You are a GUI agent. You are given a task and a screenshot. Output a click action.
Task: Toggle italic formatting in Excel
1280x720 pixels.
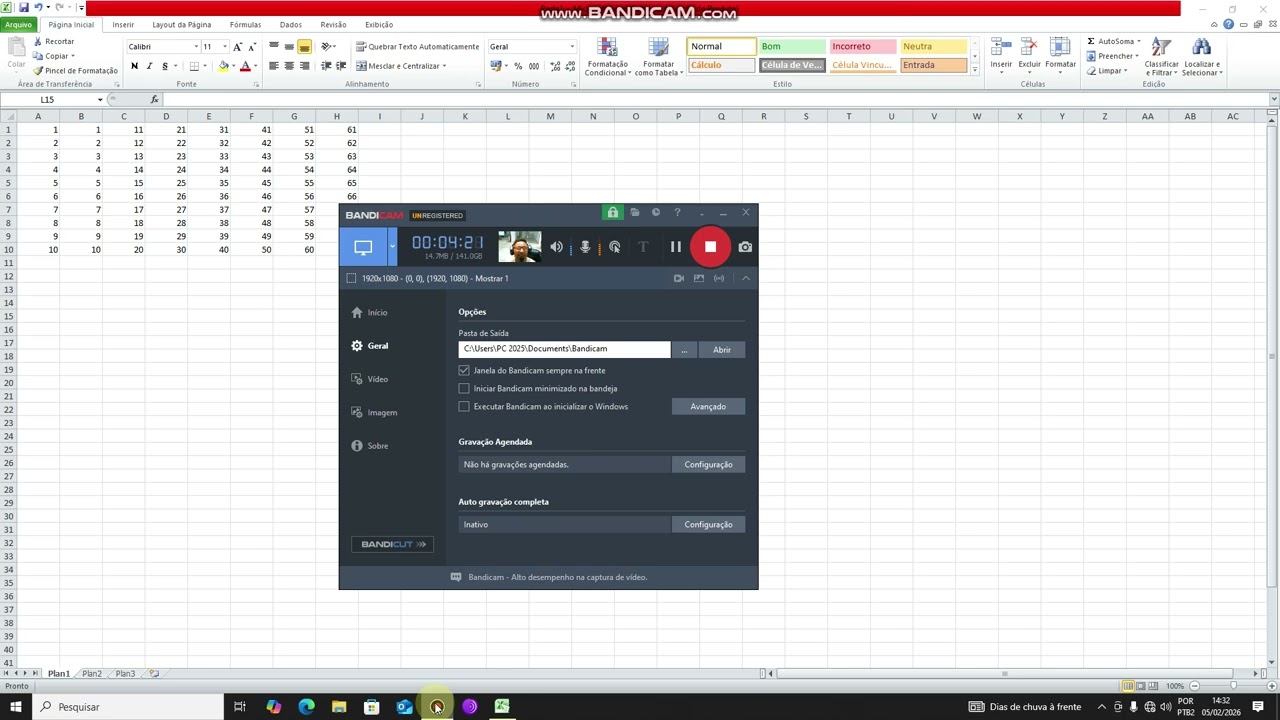click(149, 66)
